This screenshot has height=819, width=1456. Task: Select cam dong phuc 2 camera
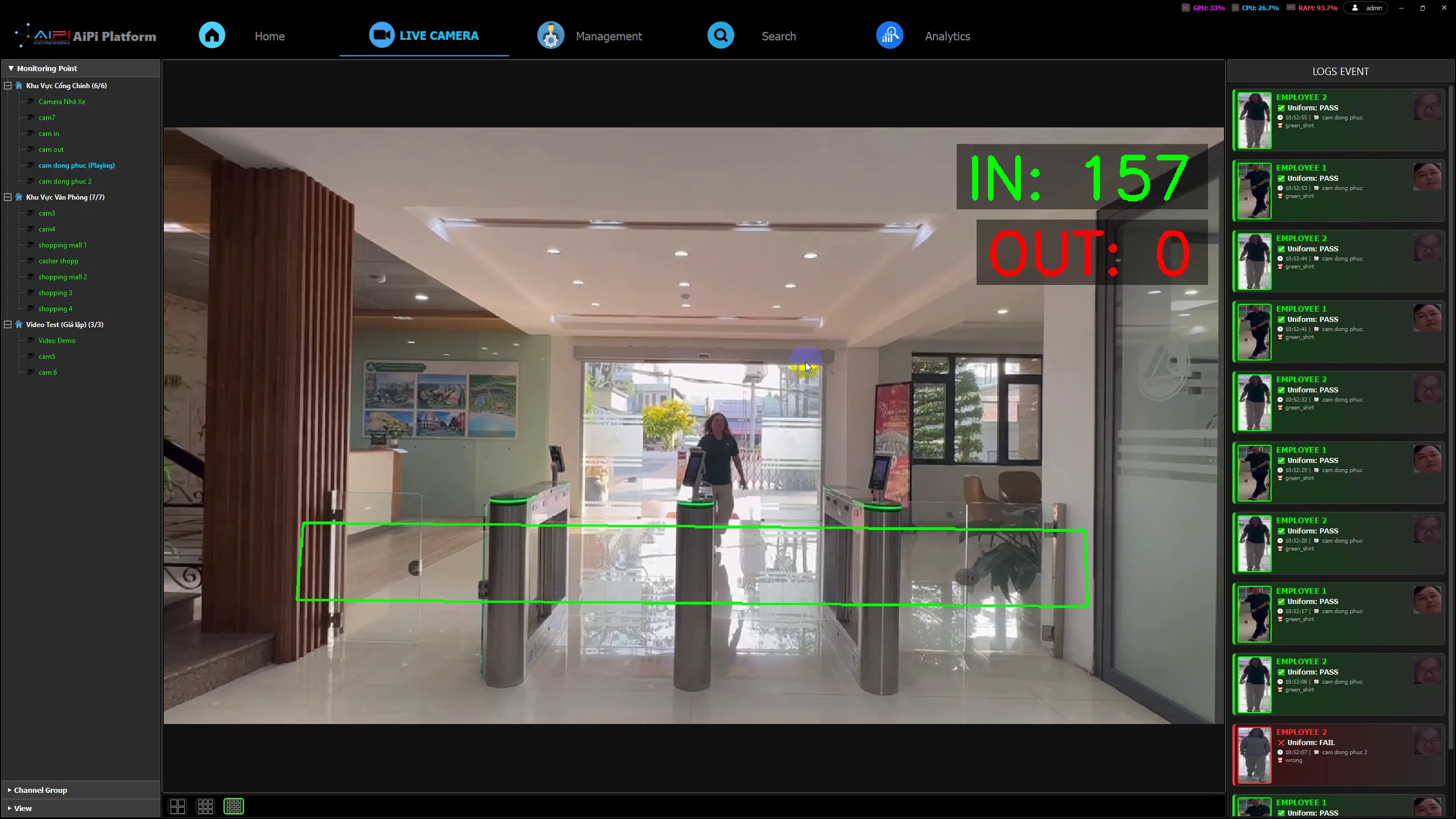[65, 181]
